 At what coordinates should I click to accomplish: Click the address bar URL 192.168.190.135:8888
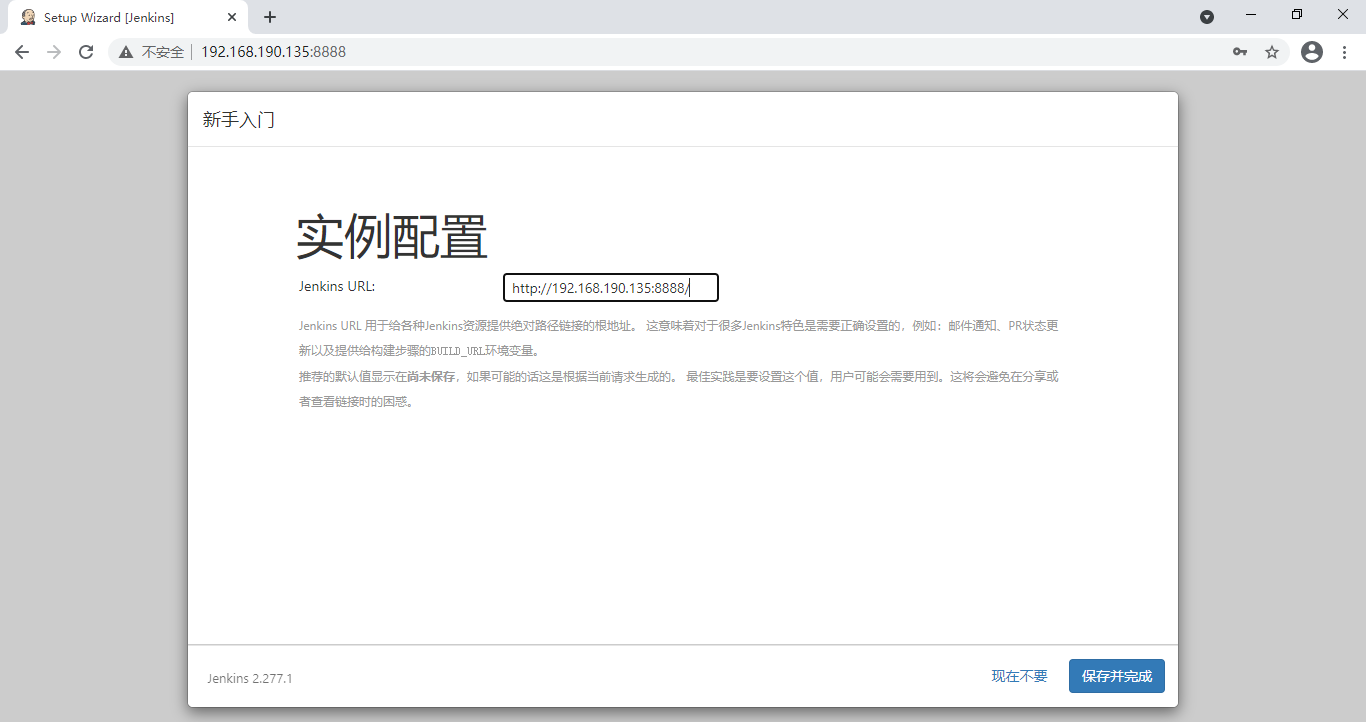point(273,52)
